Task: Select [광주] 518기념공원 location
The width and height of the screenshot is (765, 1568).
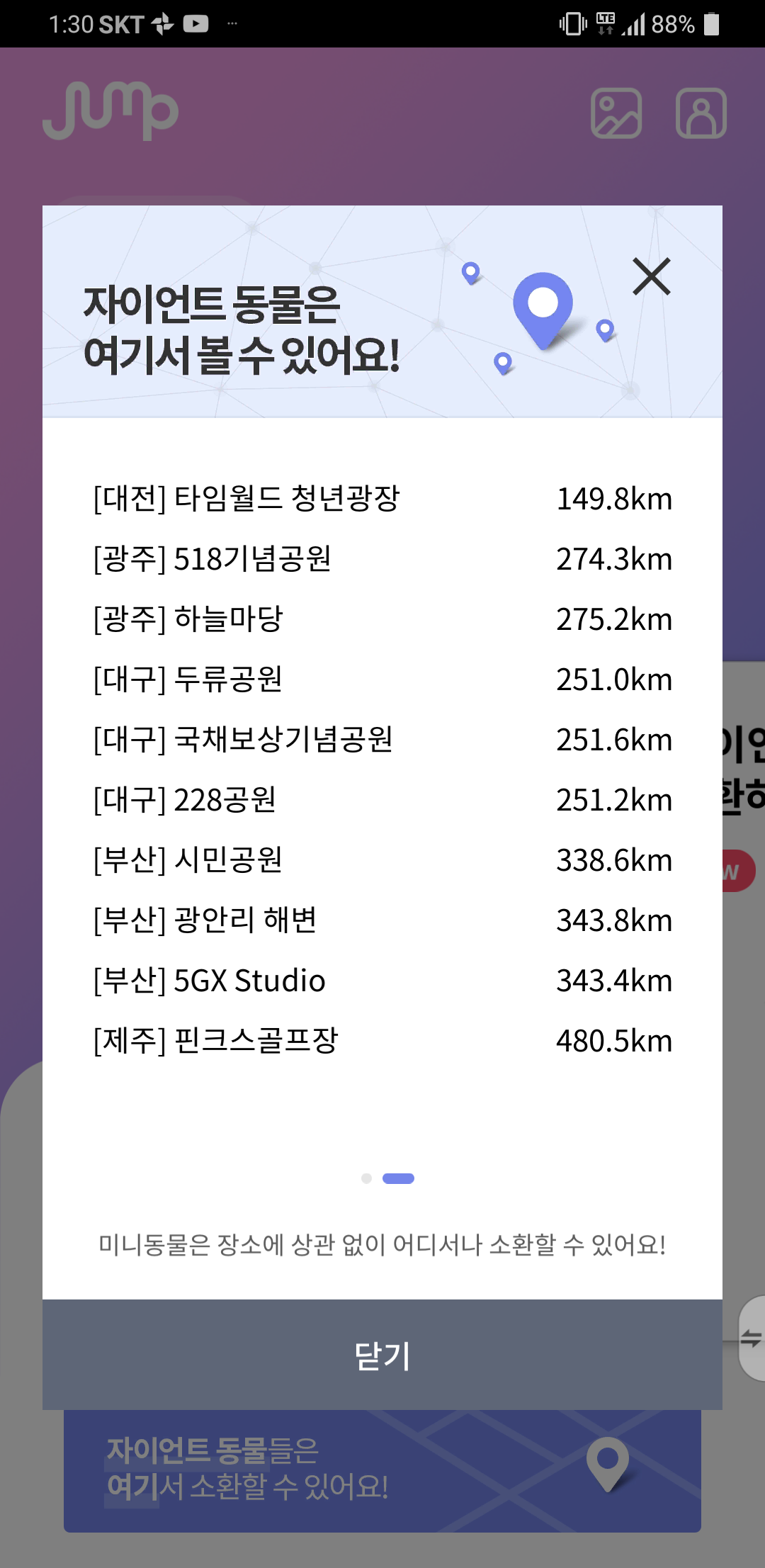Action: [212, 558]
